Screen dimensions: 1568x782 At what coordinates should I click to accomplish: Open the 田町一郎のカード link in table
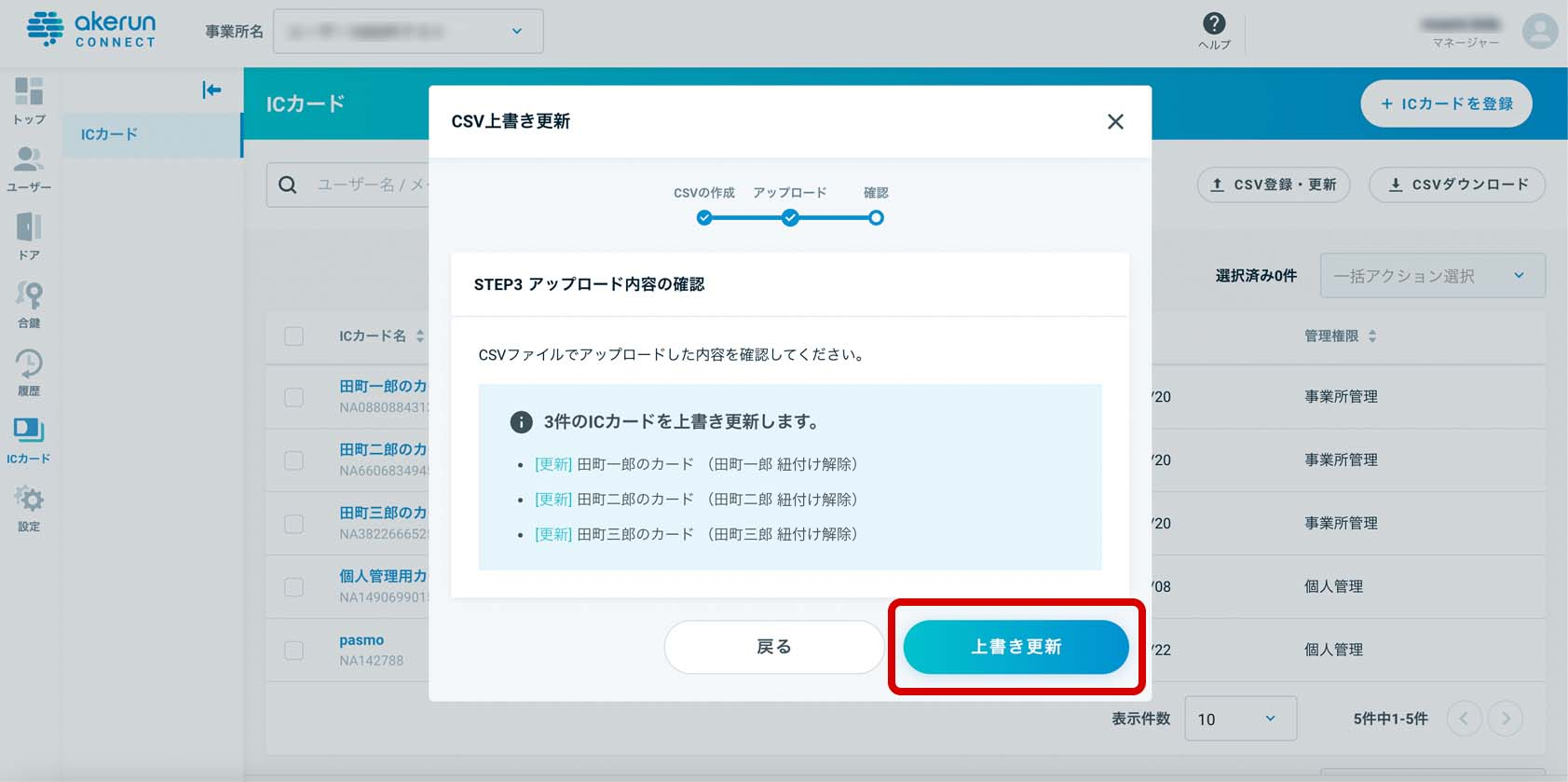coord(383,386)
